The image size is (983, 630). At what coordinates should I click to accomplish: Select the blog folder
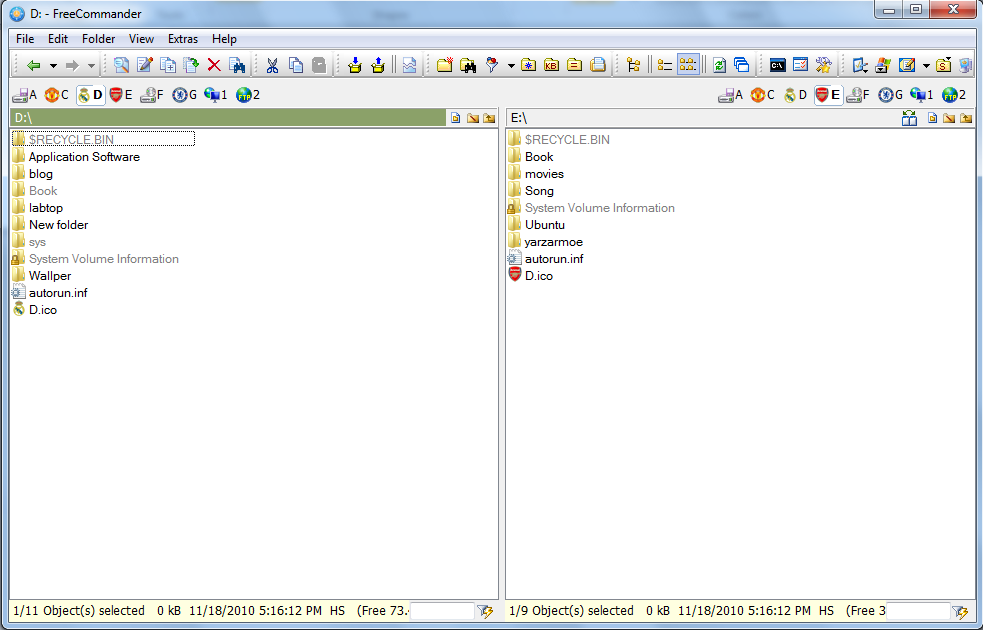click(x=41, y=174)
